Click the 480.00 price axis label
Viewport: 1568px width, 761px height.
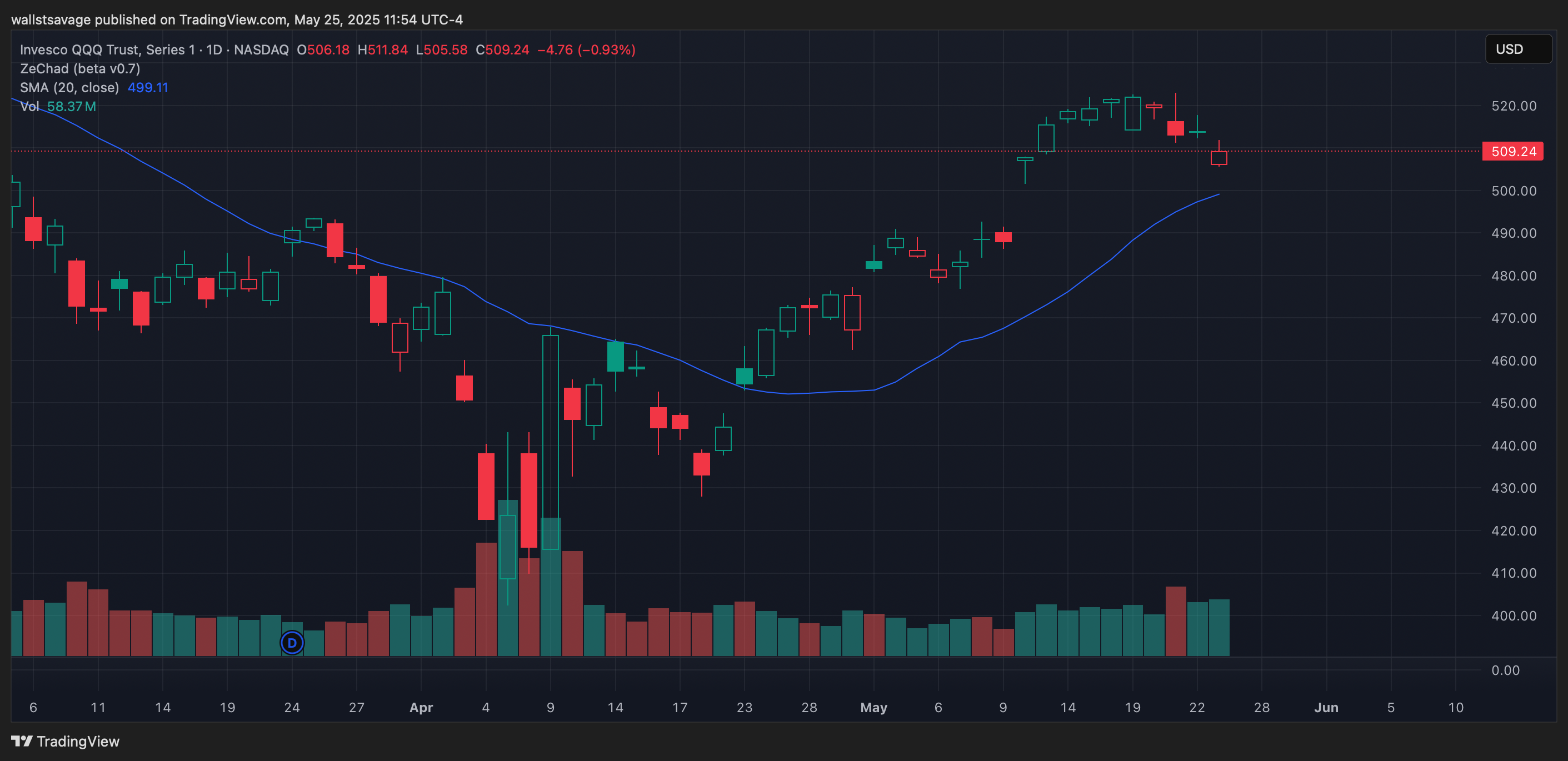tap(1514, 276)
